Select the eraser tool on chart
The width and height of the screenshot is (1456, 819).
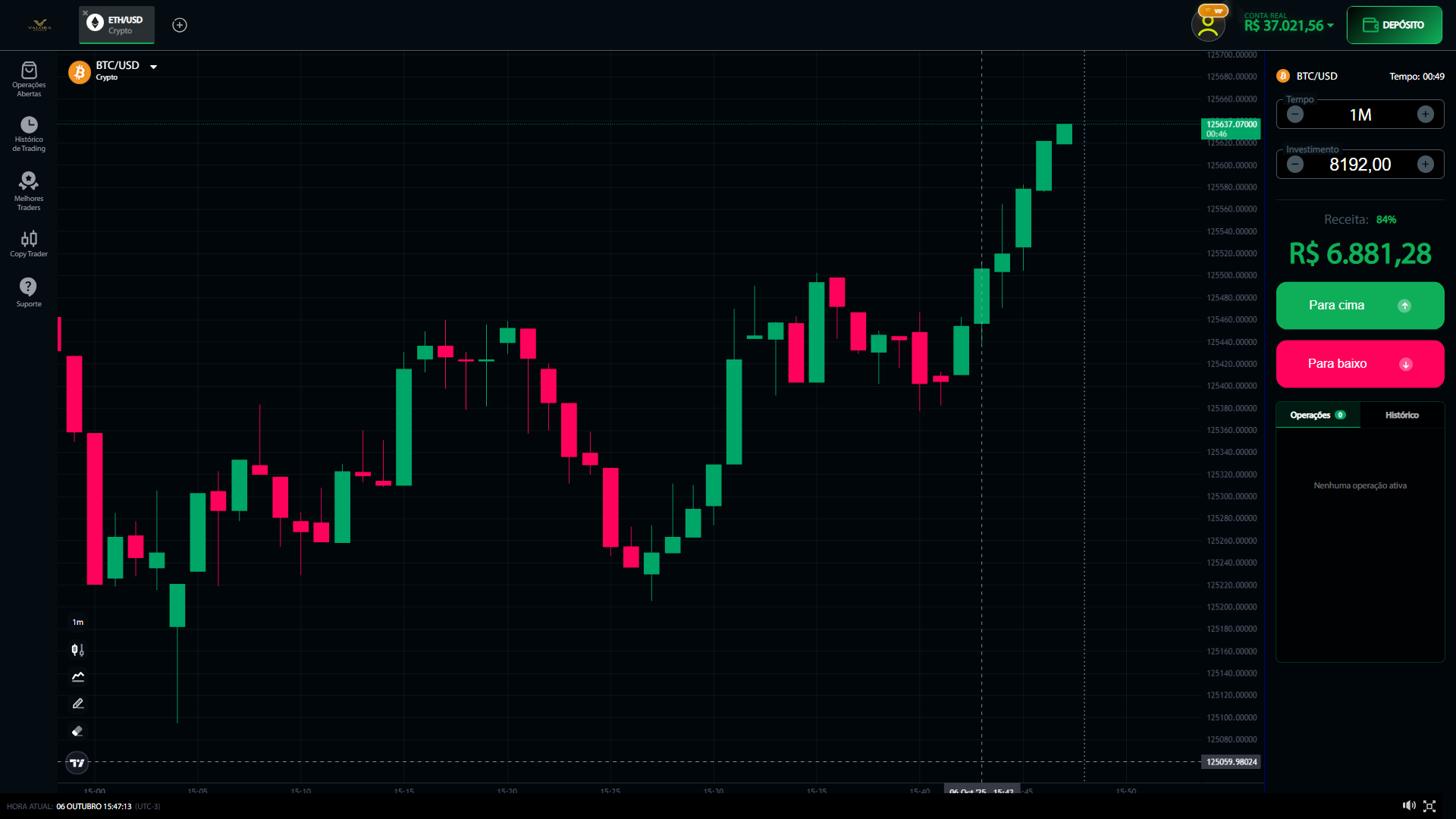(77, 731)
